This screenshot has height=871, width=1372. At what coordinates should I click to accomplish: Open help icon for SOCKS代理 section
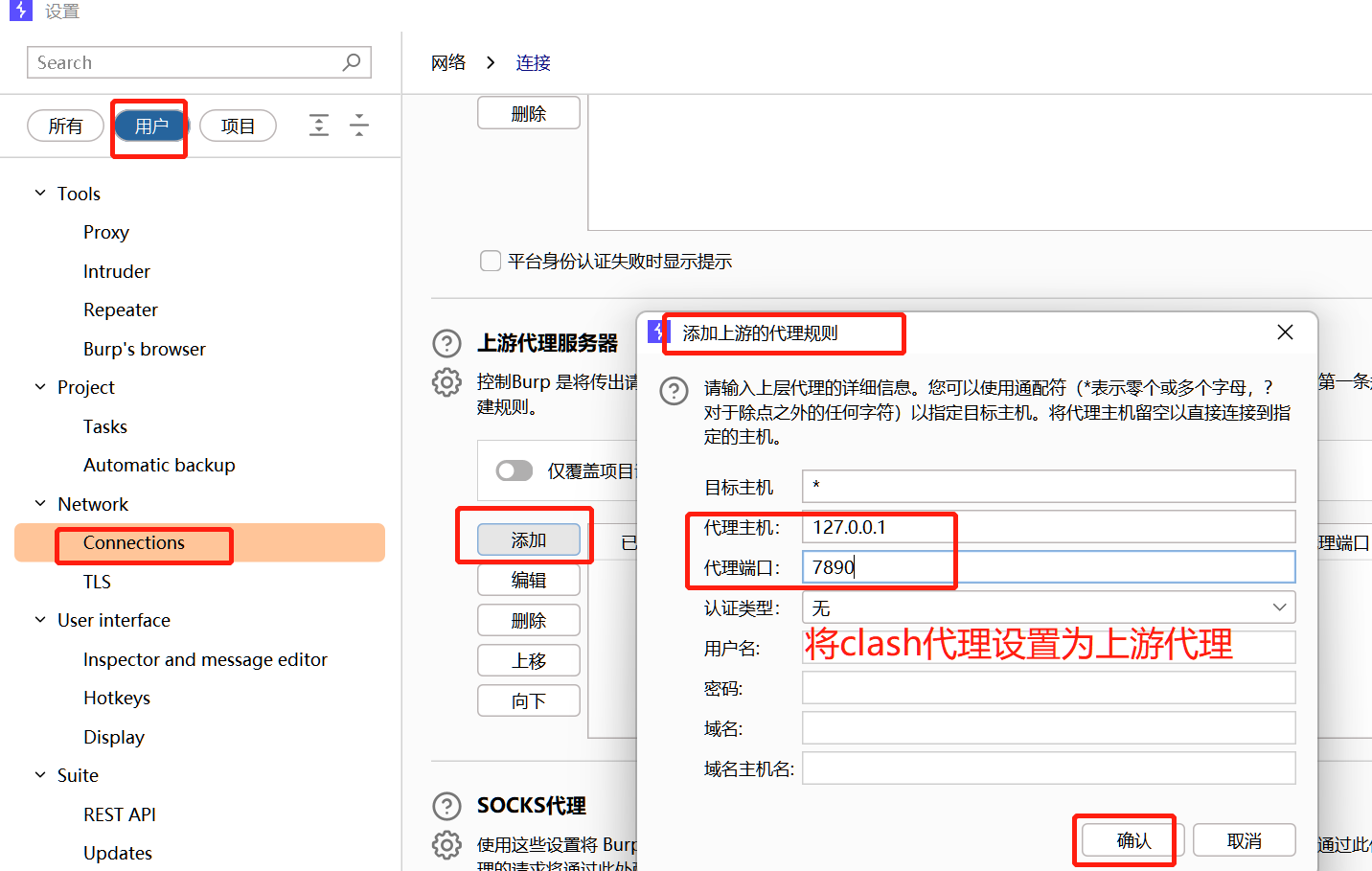point(446,806)
